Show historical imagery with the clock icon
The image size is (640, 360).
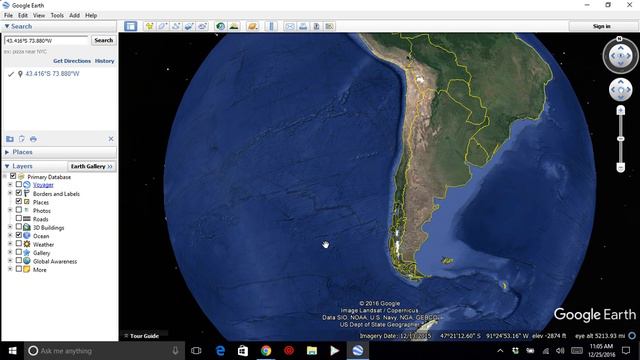(x=220, y=26)
